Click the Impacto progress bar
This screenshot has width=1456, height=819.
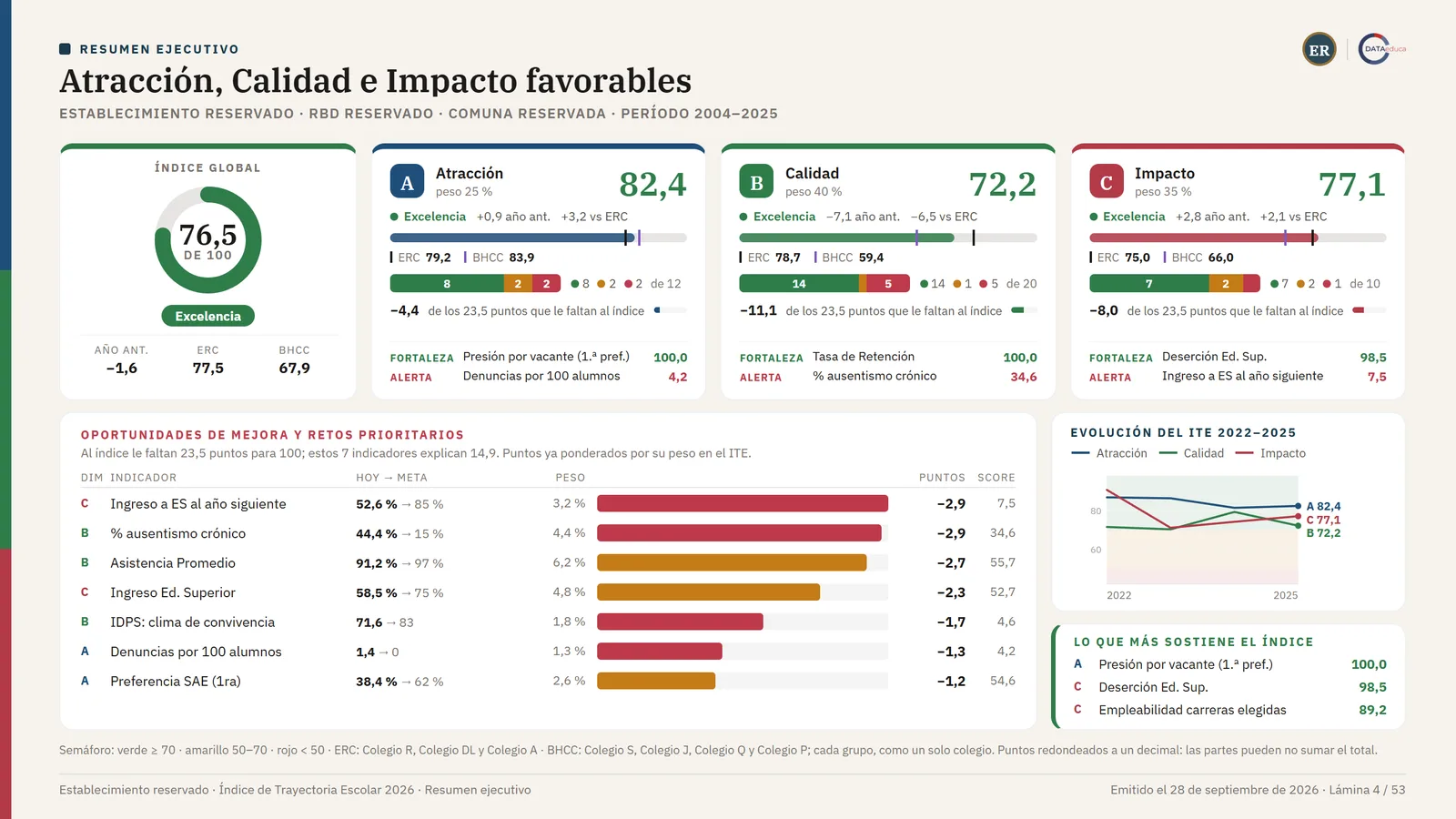1238,238
